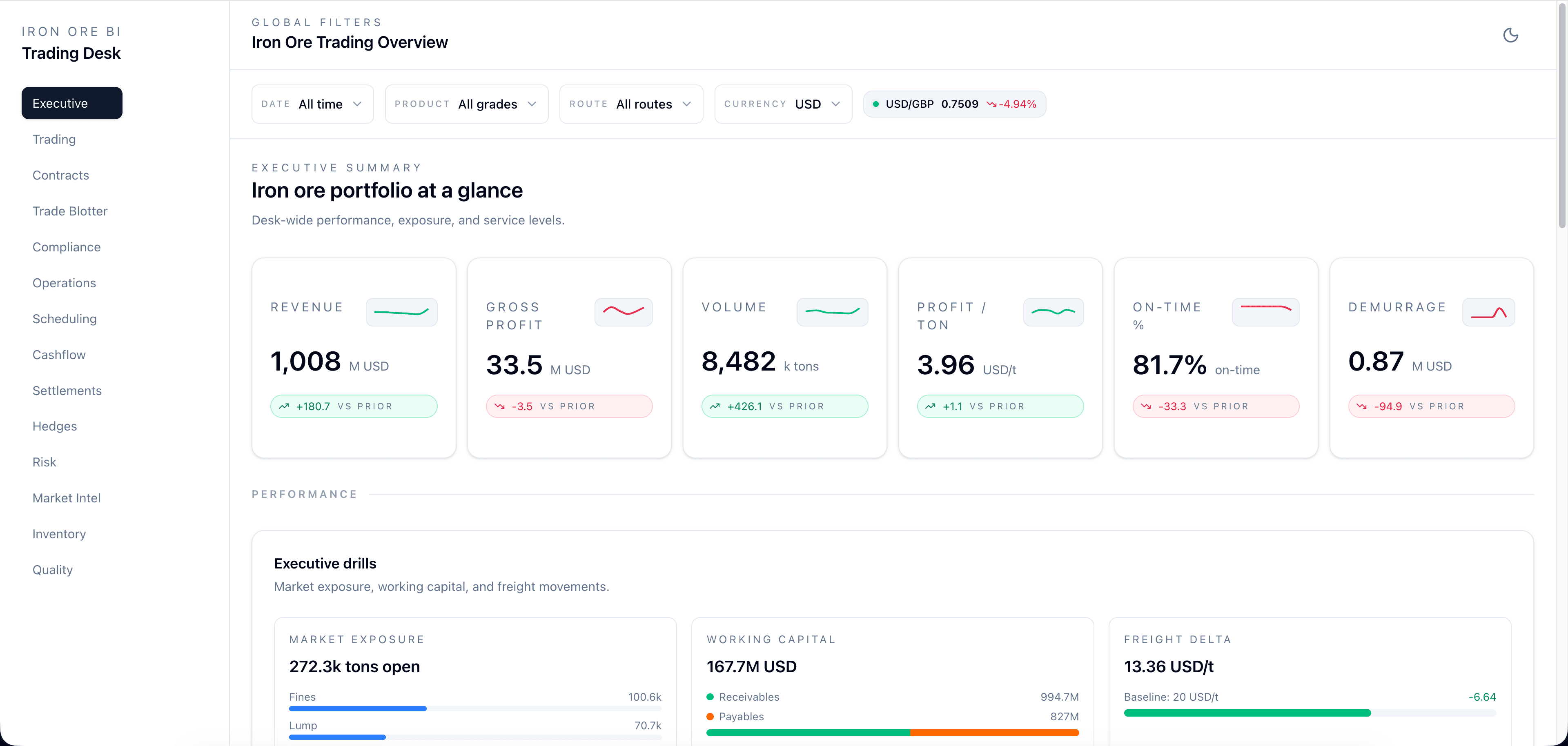Viewport: 1568px width, 746px height.
Task: Click the Revenue sparkline chart
Action: (x=401, y=312)
